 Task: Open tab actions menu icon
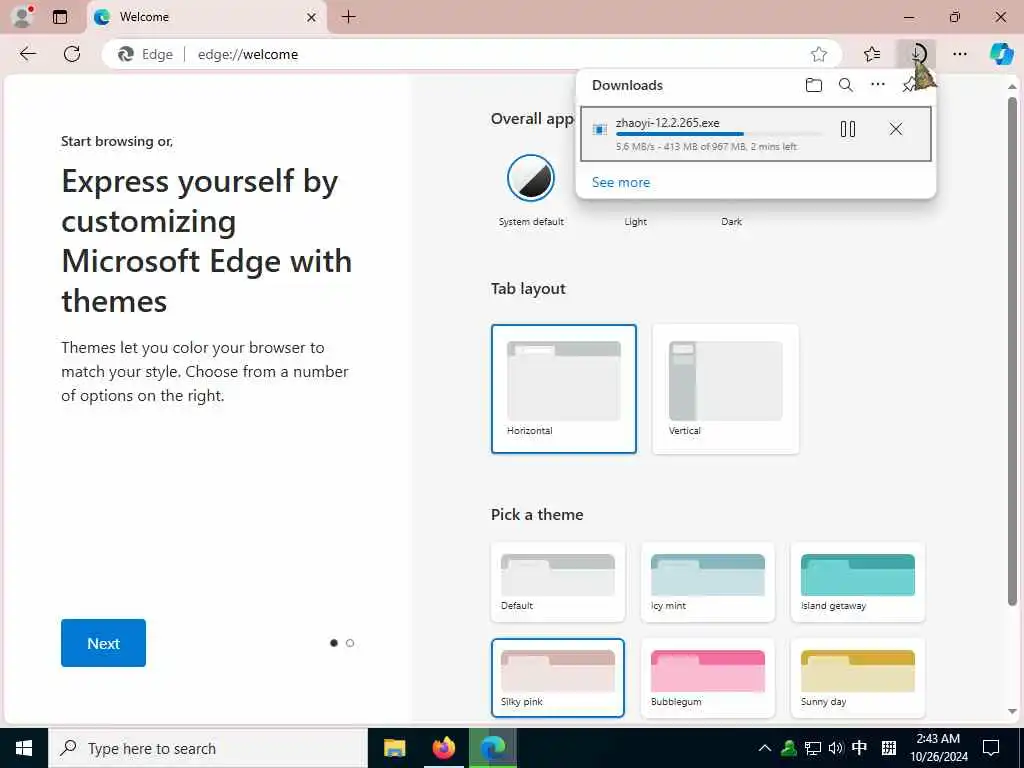pyautogui.click(x=60, y=17)
